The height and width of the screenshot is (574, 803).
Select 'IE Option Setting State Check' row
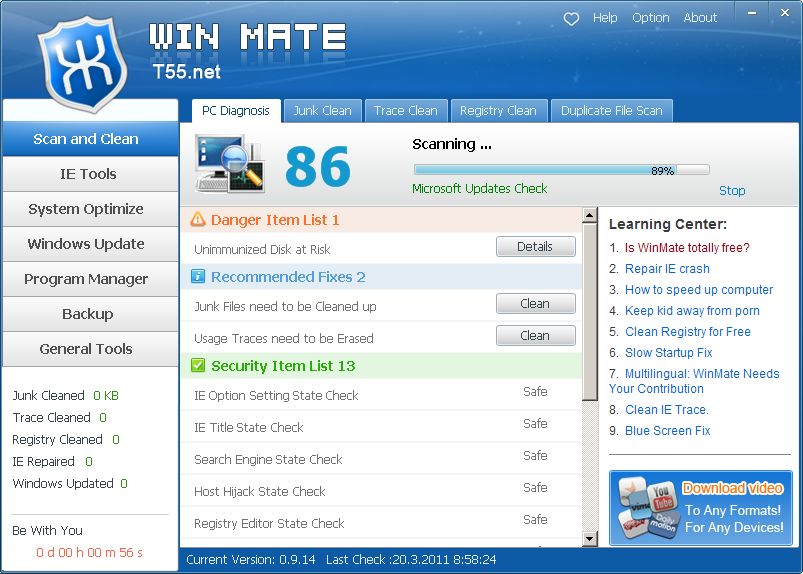tap(381, 395)
